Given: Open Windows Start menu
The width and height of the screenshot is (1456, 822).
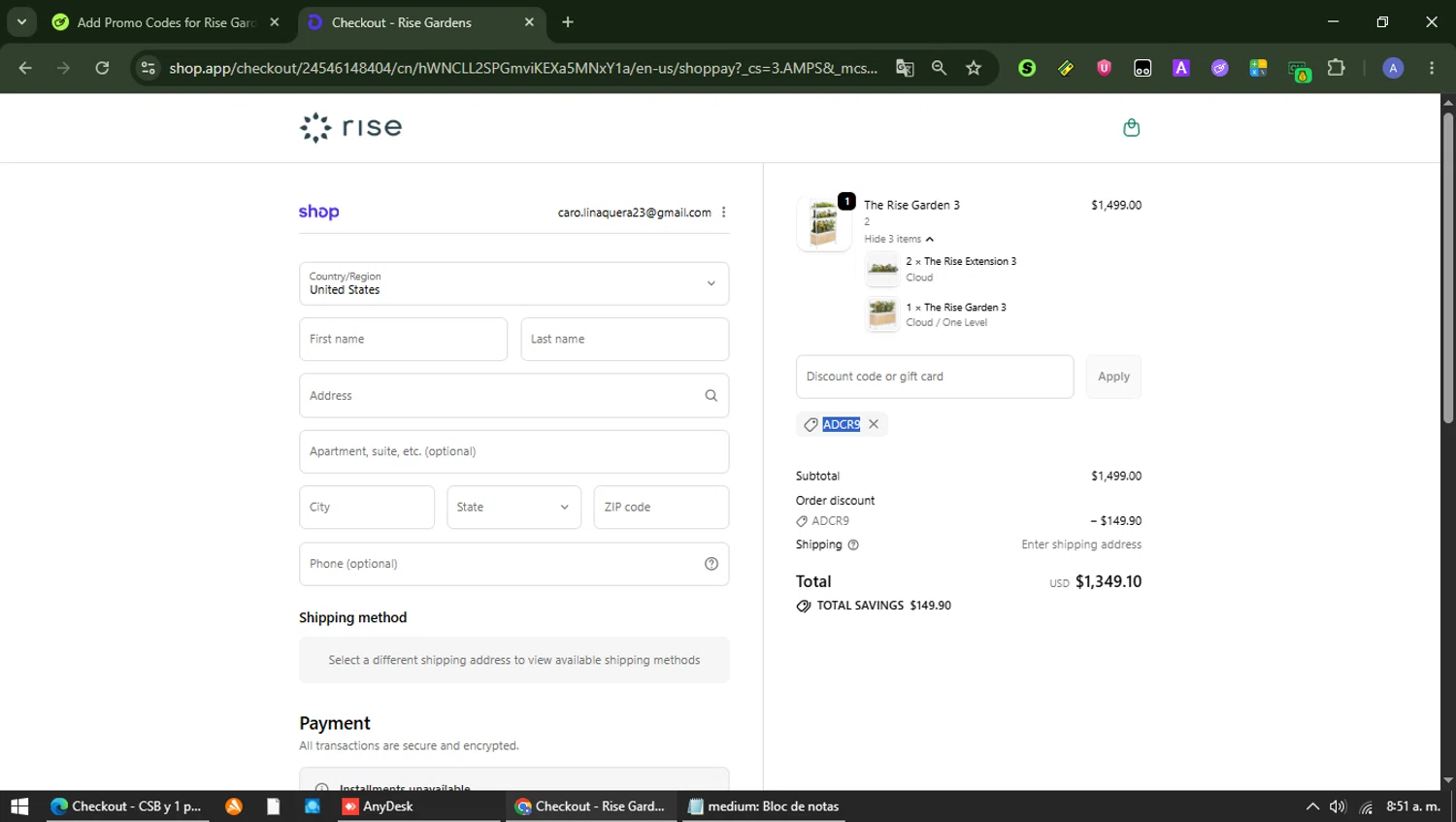Looking at the screenshot, I should pyautogui.click(x=19, y=806).
